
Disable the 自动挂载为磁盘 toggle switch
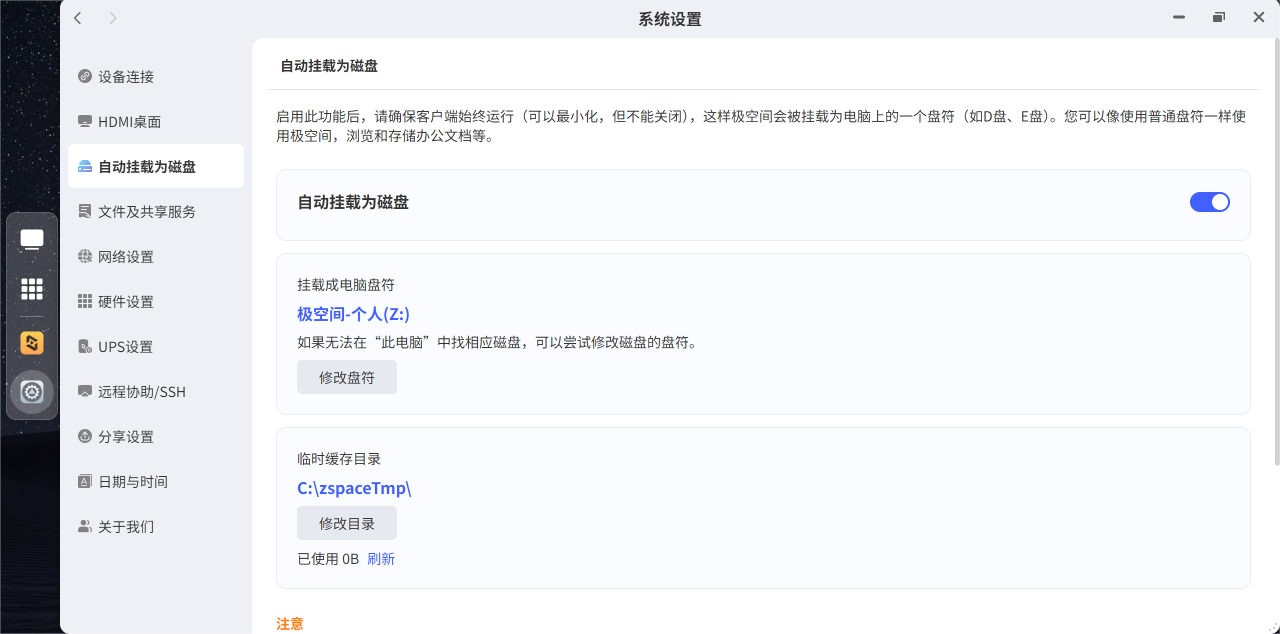1209,202
